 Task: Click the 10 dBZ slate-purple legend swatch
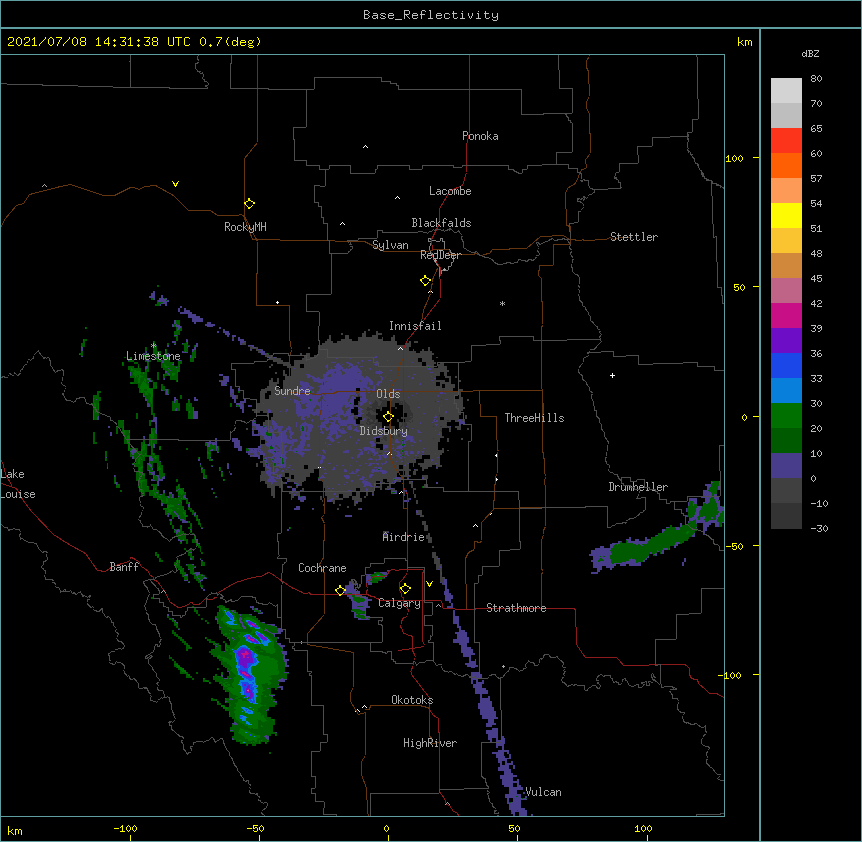(x=786, y=466)
